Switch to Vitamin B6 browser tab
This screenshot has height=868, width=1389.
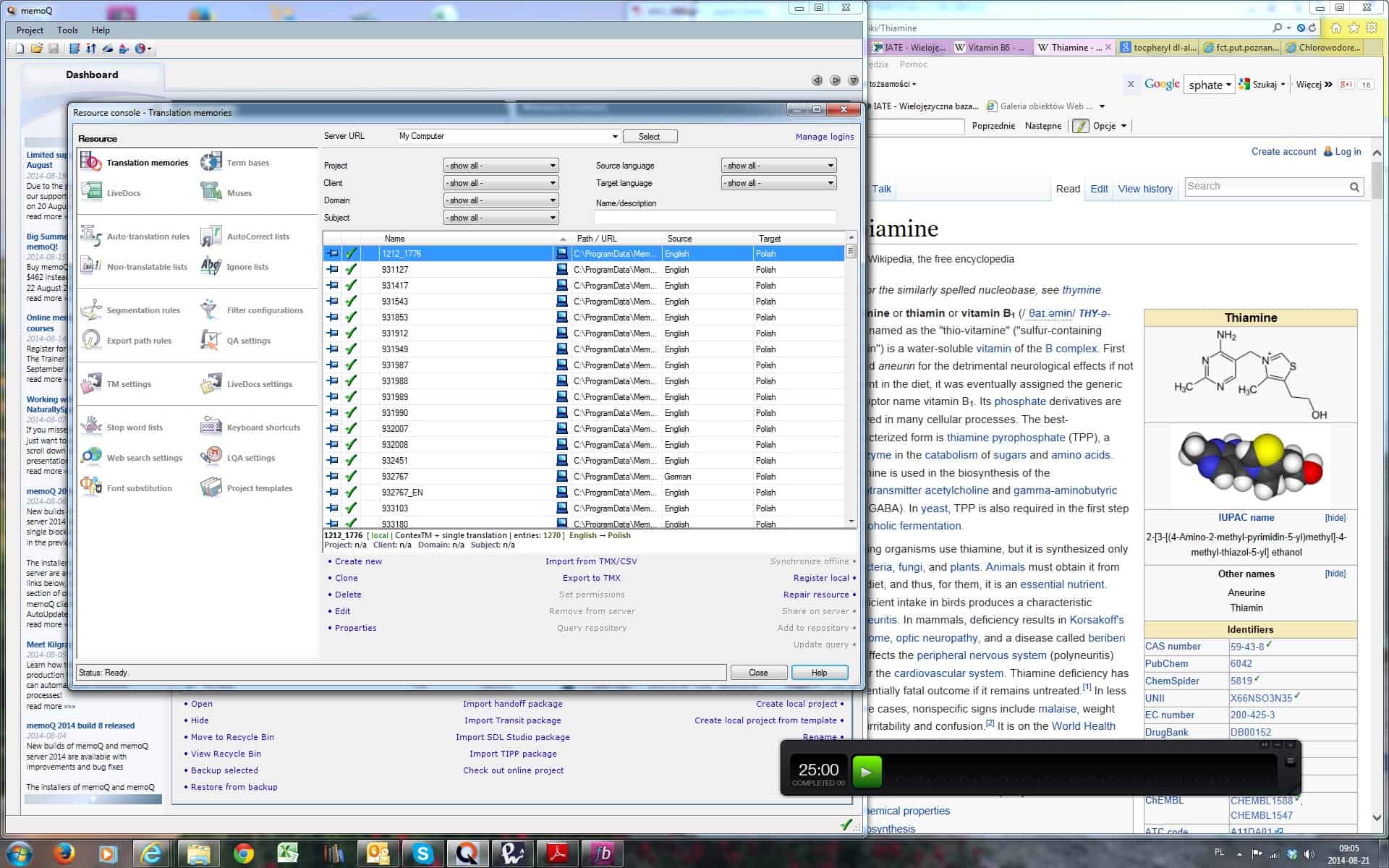[989, 48]
